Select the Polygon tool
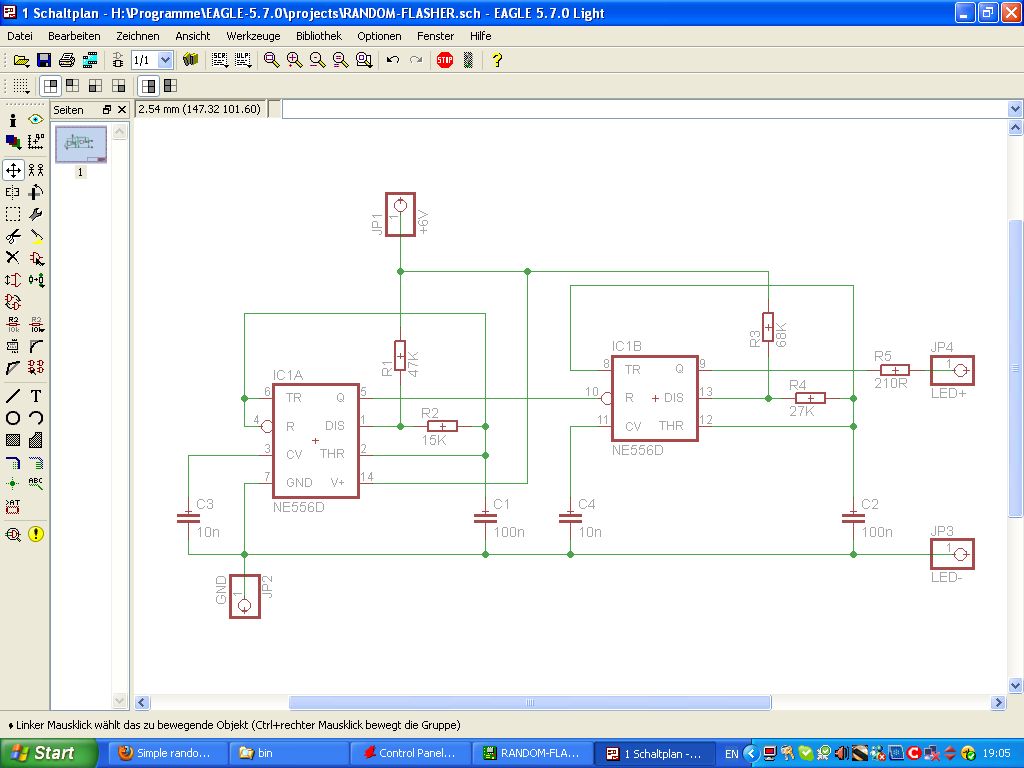Viewport: 1024px width, 768px height. pos(36,440)
